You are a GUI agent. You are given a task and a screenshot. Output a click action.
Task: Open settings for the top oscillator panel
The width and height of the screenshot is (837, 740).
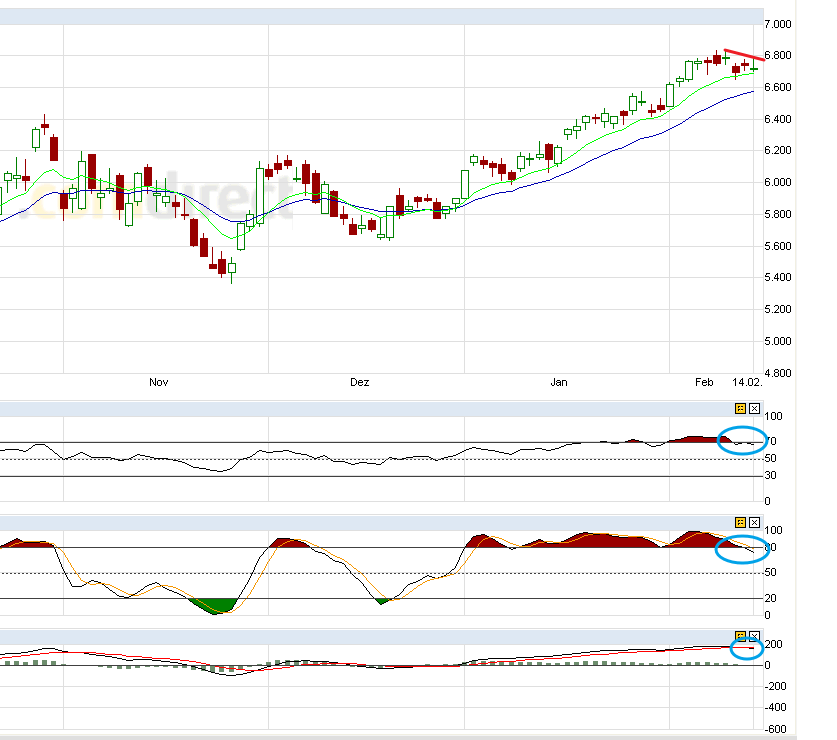pos(741,408)
